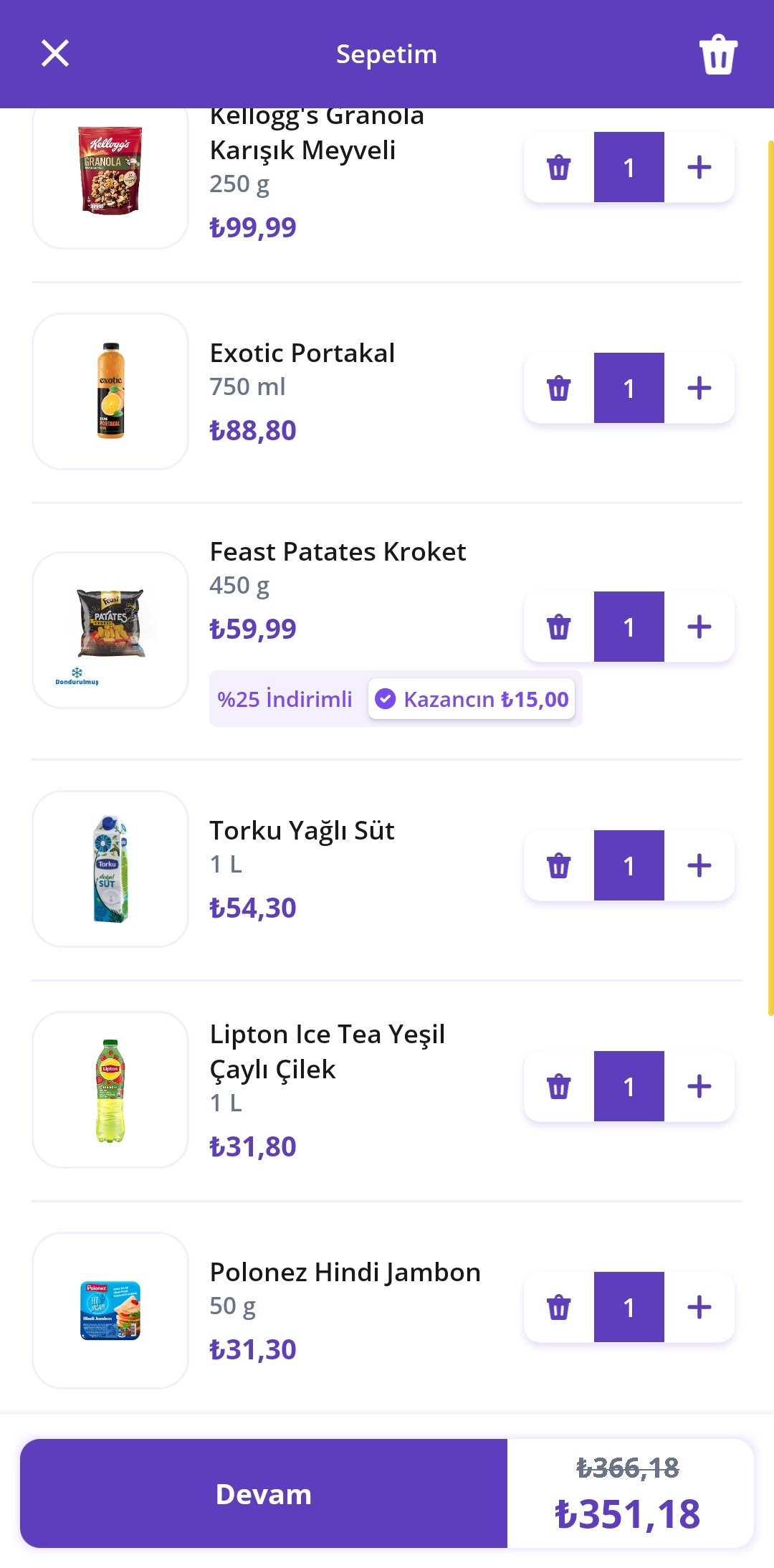774x1568 pixels.
Task: Remove Lipton Ice Tea from cart
Action: click(x=559, y=1087)
